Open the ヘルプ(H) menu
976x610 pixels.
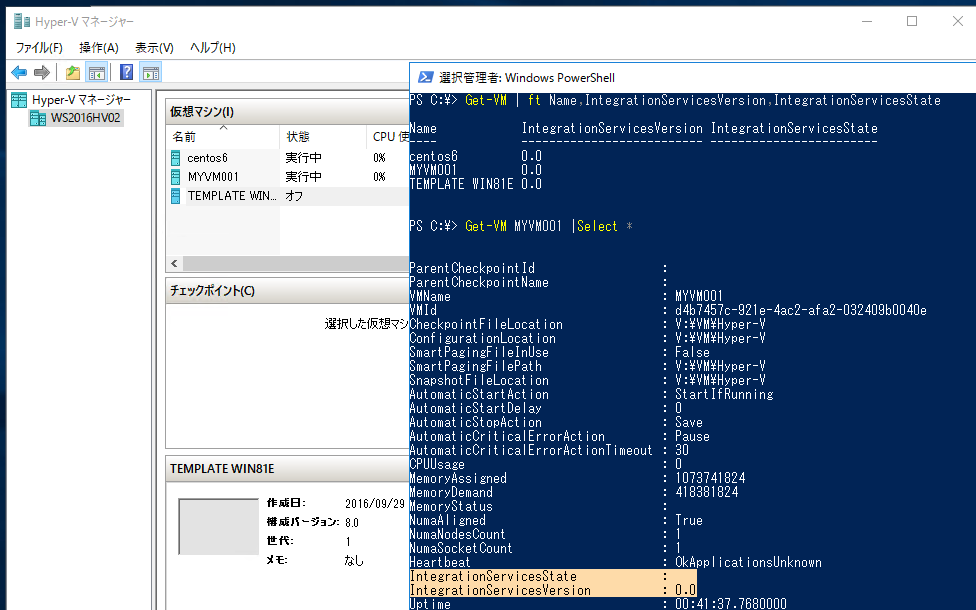(213, 47)
